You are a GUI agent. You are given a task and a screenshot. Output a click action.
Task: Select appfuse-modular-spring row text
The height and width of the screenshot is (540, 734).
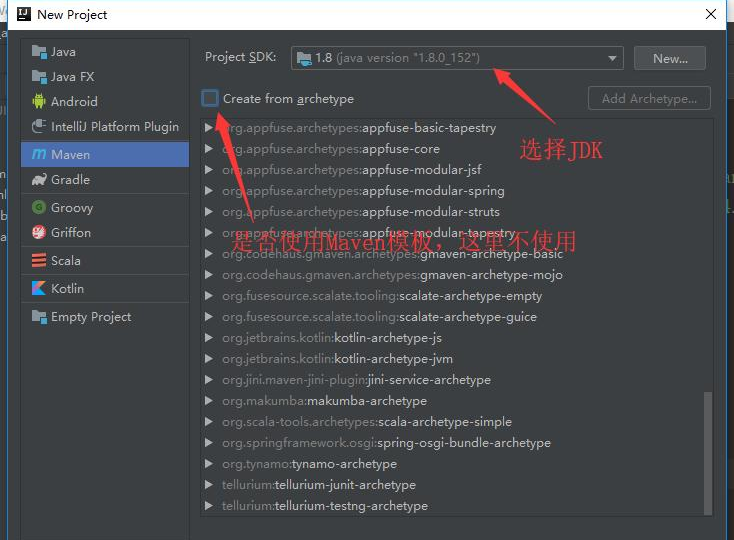363,191
